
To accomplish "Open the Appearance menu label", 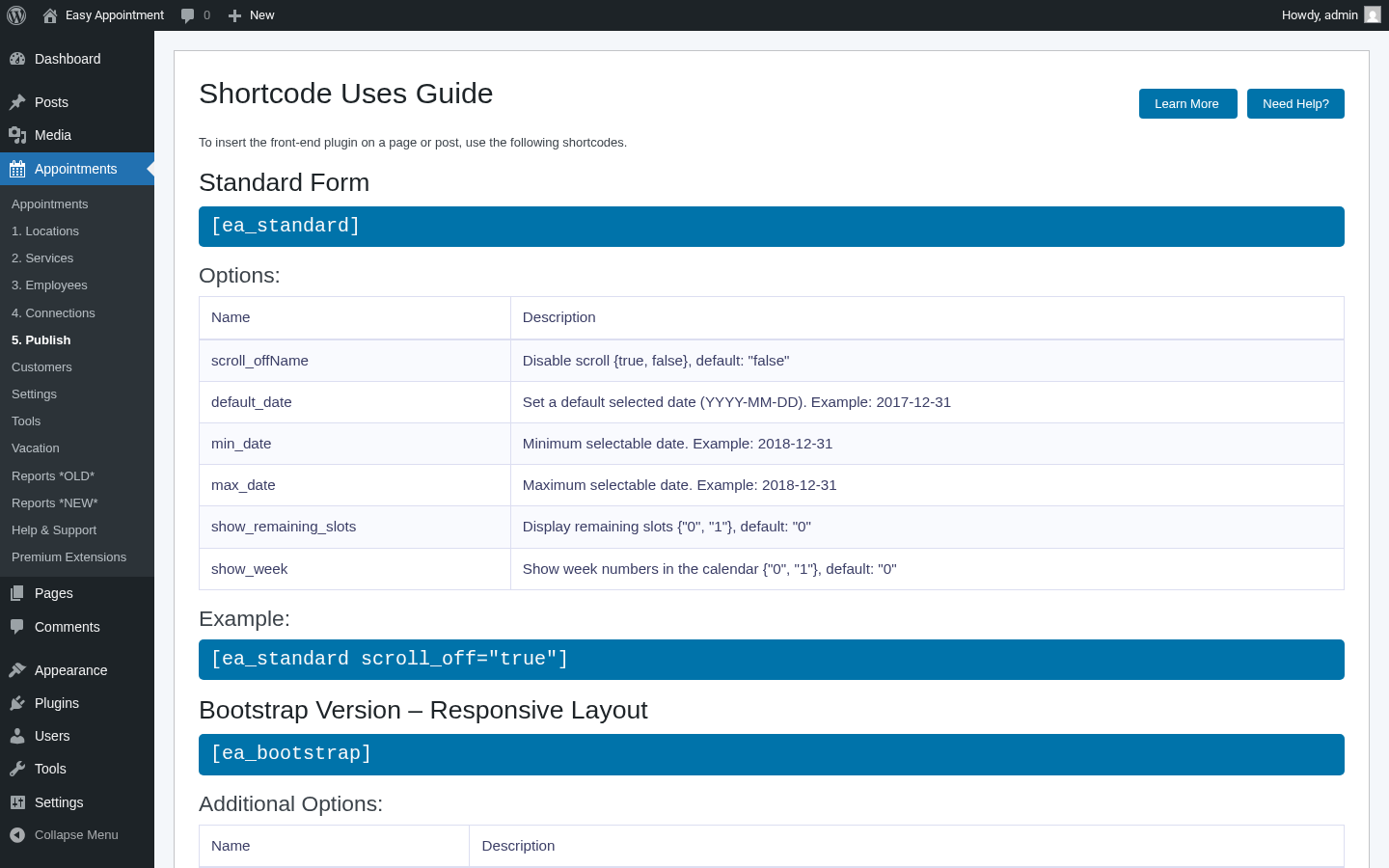I will 71,670.
